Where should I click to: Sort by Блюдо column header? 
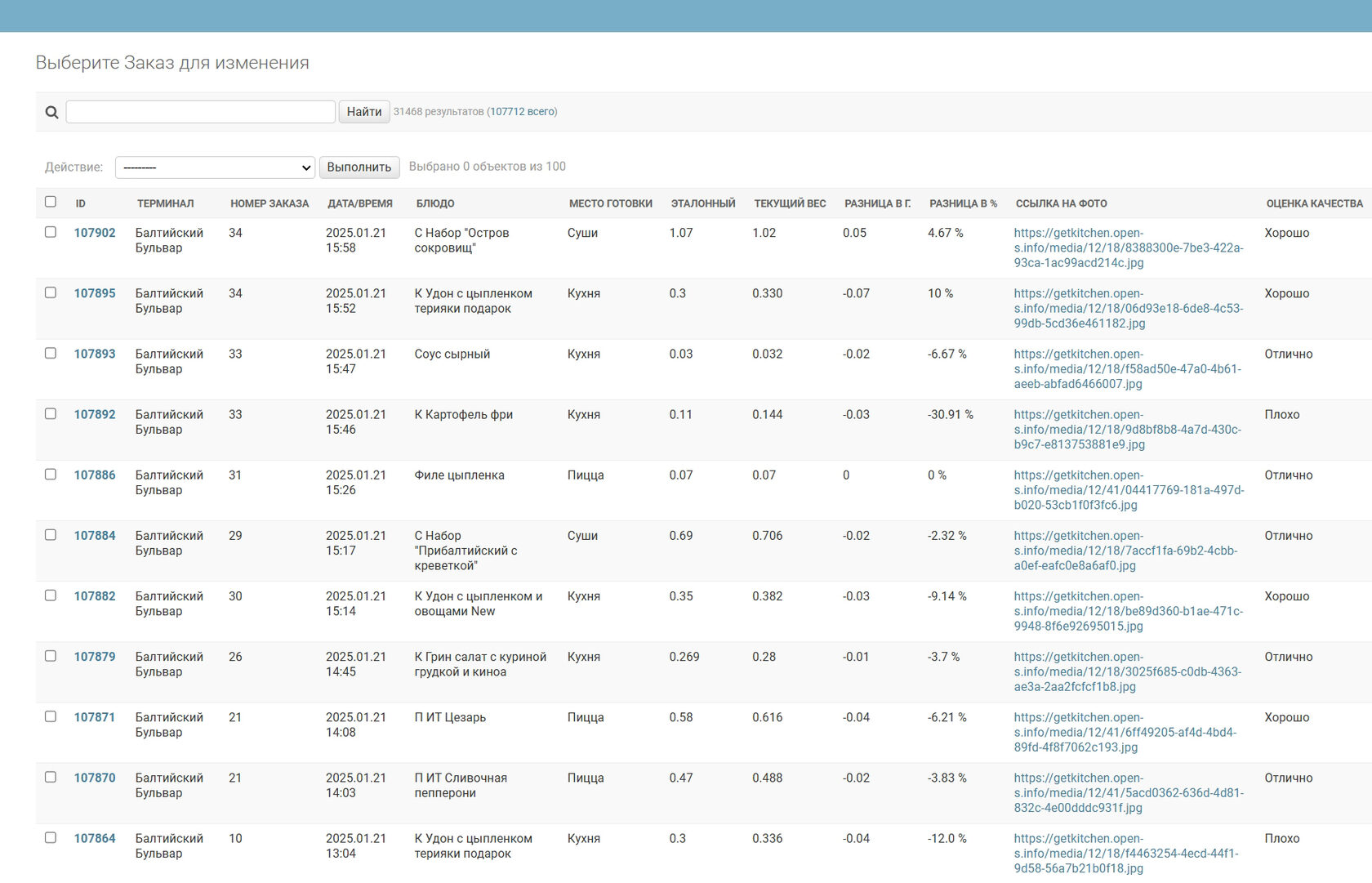pos(435,203)
